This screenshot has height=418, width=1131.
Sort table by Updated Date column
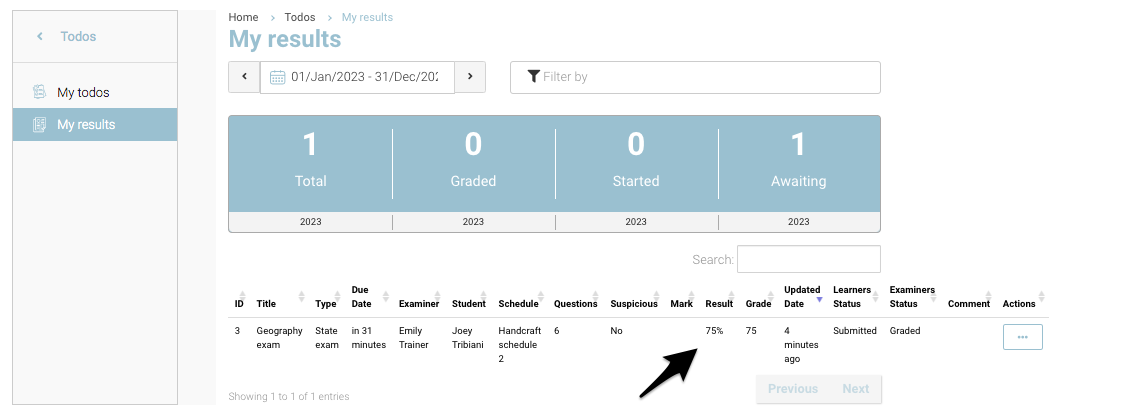tap(801, 297)
